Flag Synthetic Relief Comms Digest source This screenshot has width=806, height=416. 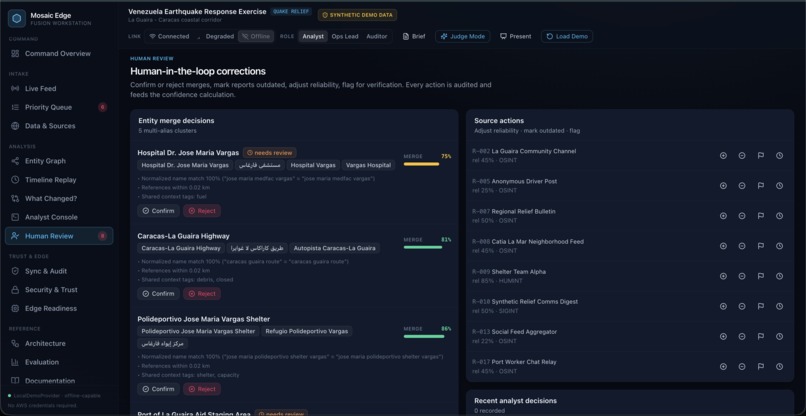coord(761,306)
